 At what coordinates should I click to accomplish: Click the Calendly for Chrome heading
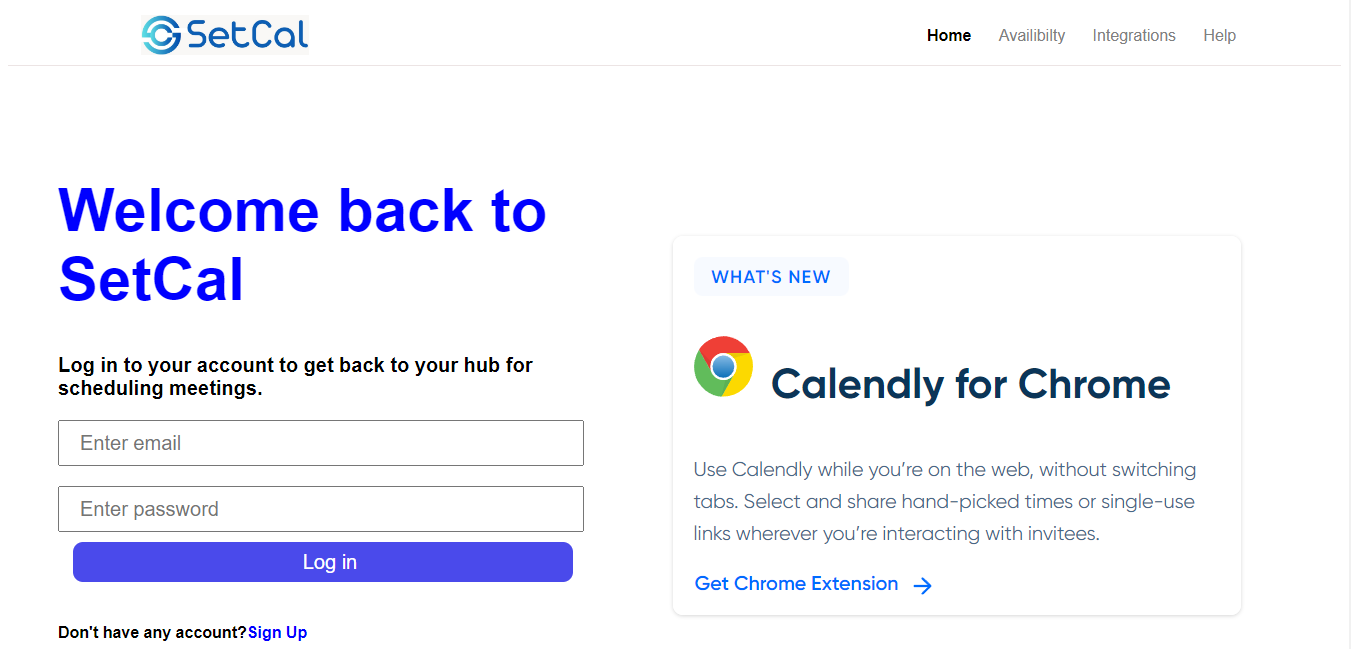(972, 384)
